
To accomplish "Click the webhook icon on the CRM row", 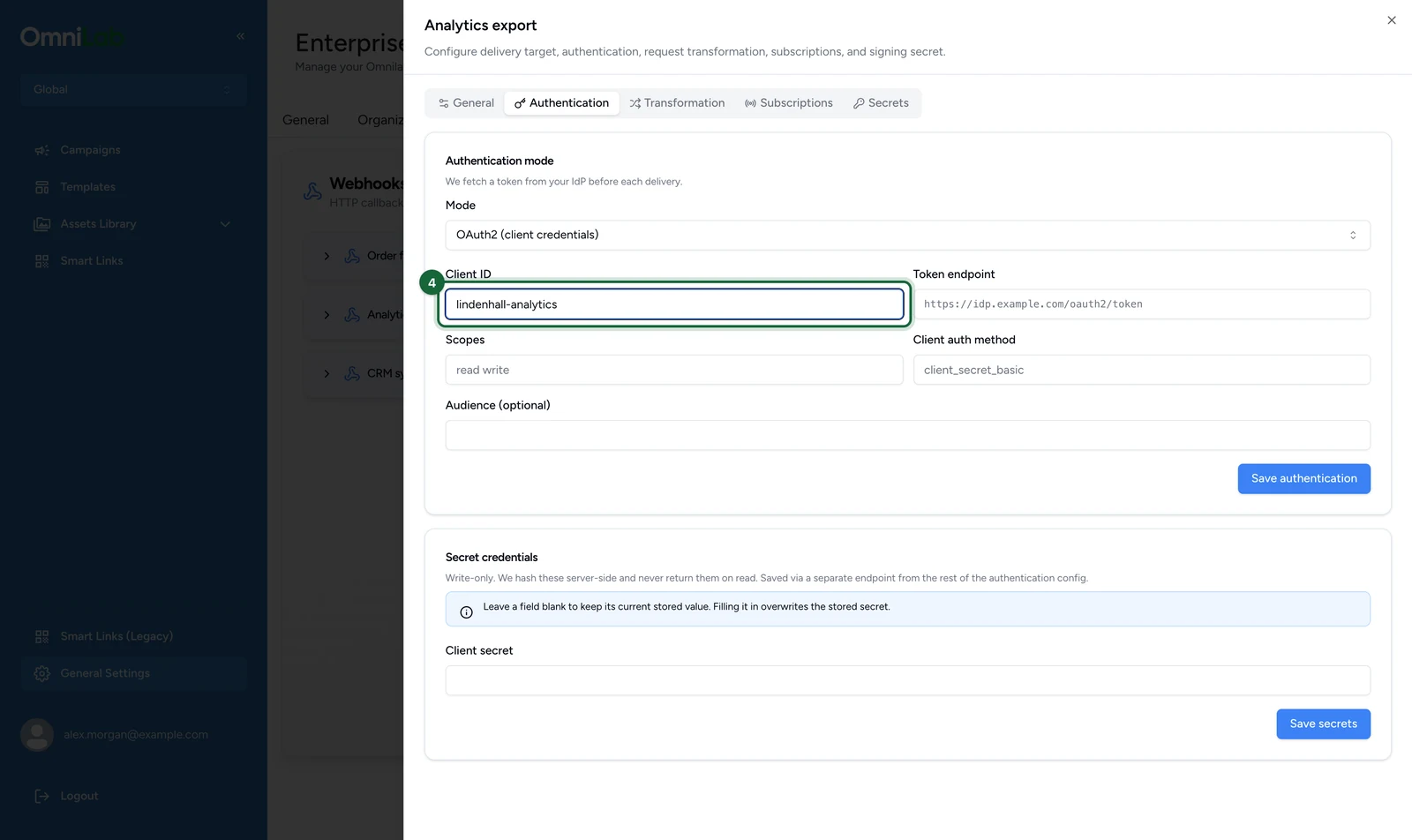I will click(x=352, y=373).
